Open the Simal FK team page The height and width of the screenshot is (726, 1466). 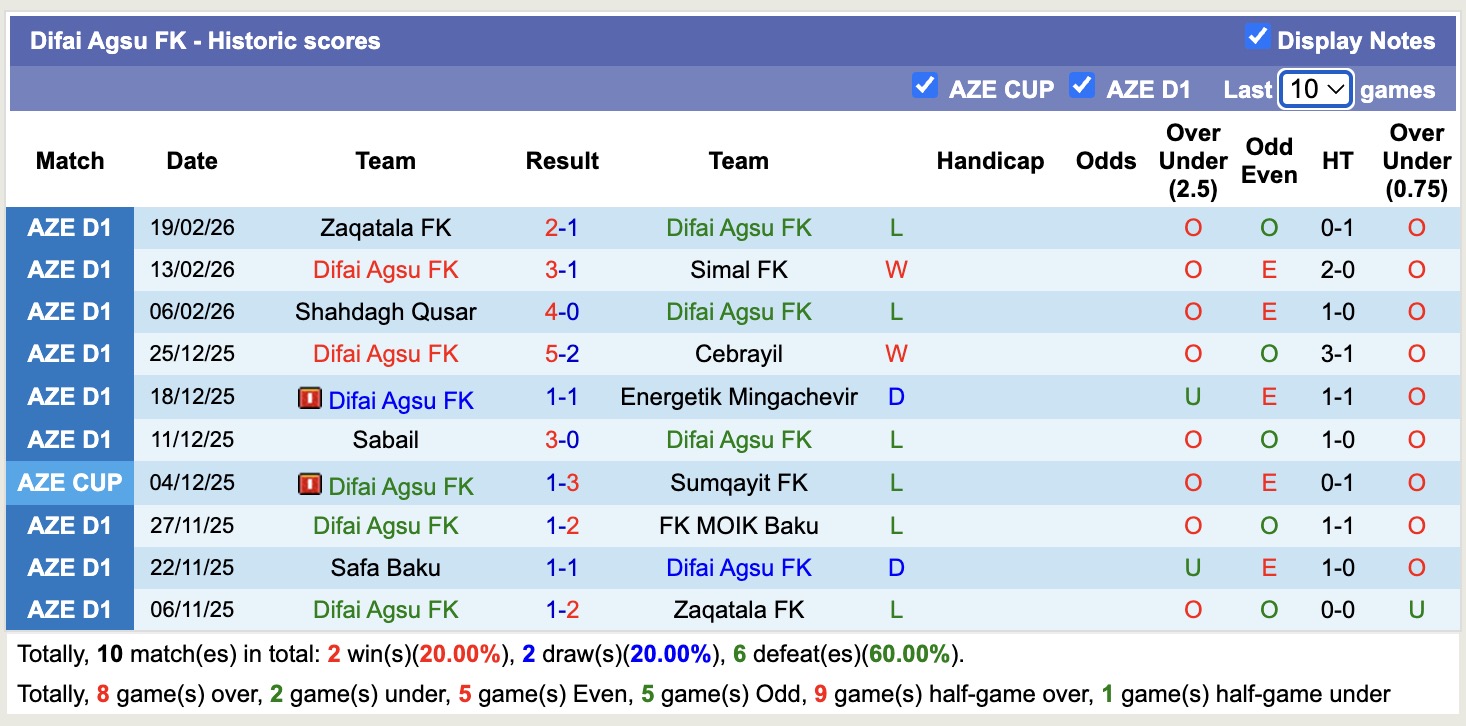[739, 269]
